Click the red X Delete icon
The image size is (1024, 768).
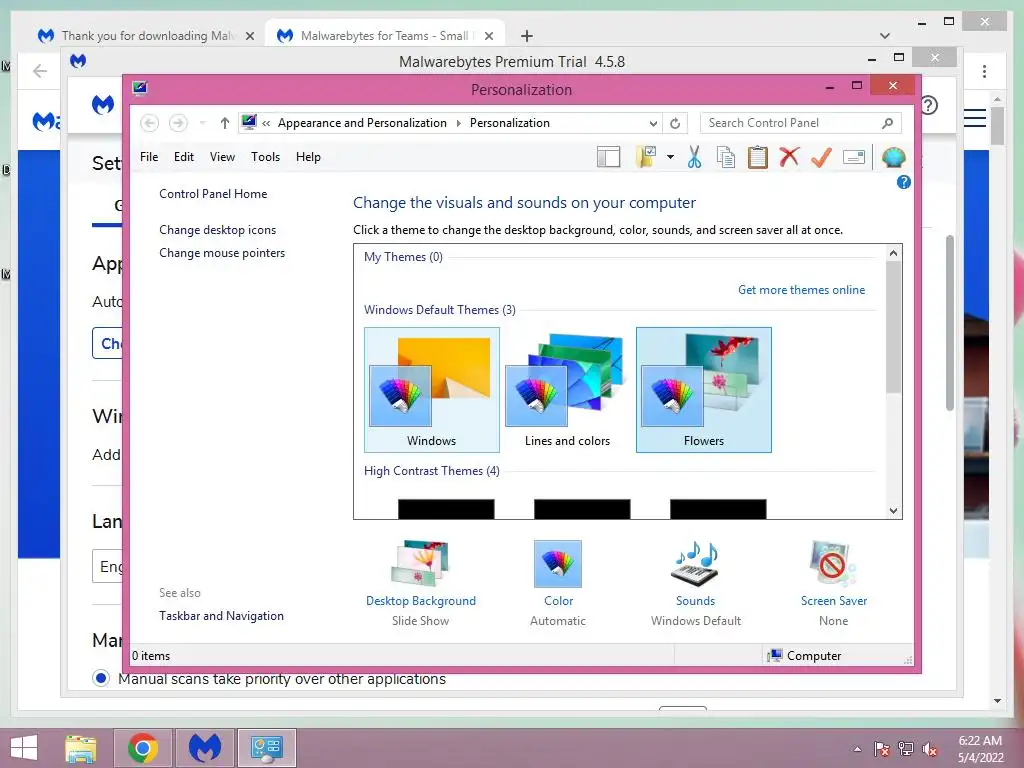point(790,157)
